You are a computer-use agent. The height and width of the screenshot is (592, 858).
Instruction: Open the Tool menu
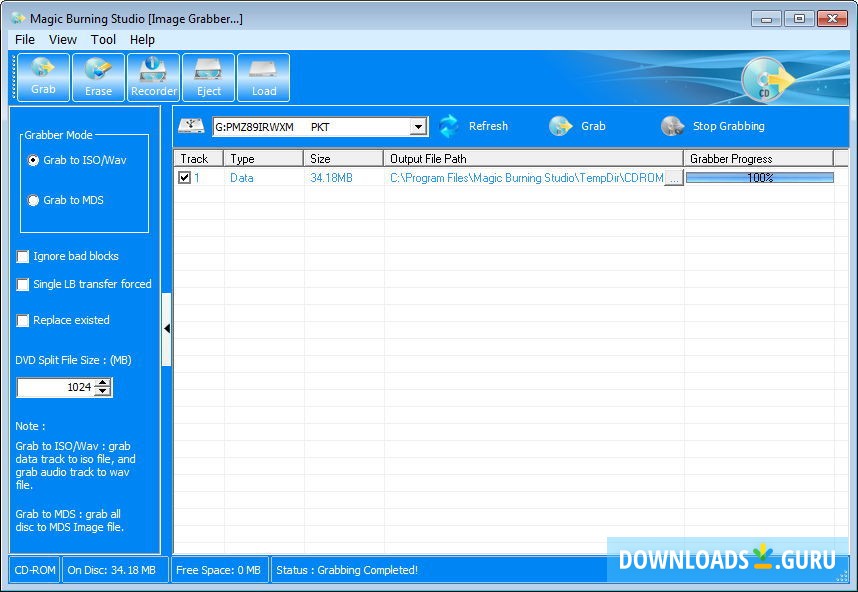pyautogui.click(x=103, y=40)
